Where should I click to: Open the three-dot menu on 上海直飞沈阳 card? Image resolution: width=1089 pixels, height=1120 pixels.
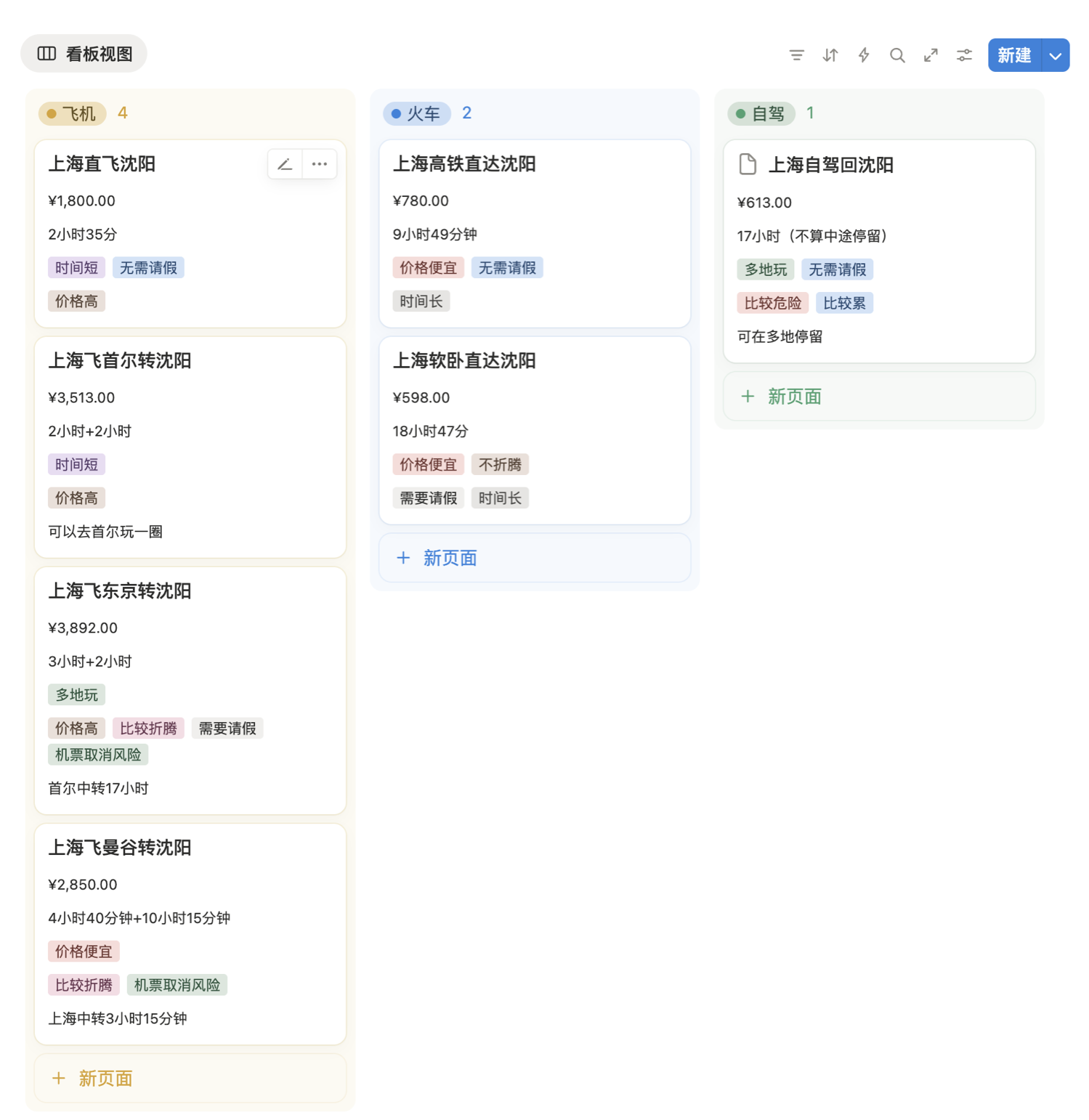(320, 164)
